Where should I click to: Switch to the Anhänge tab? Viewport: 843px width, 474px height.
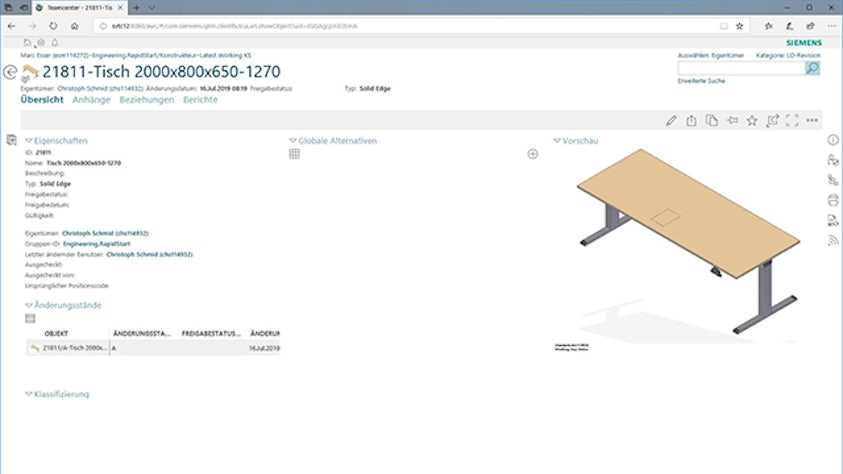[x=91, y=99]
